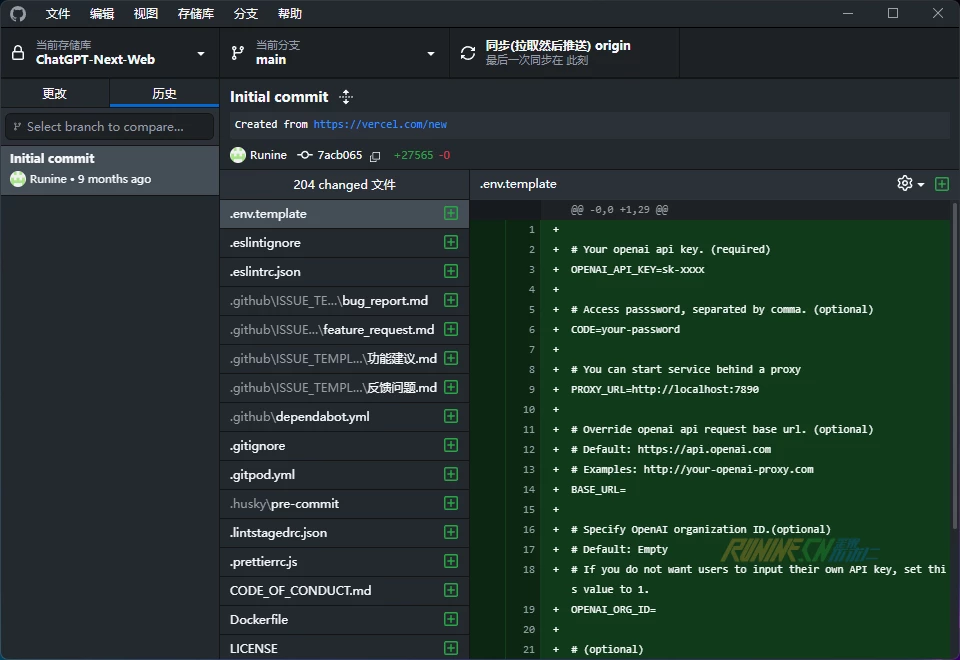Click the GitHub logo icon in title bar
Screen dimensions: 960x660
(x=18, y=14)
